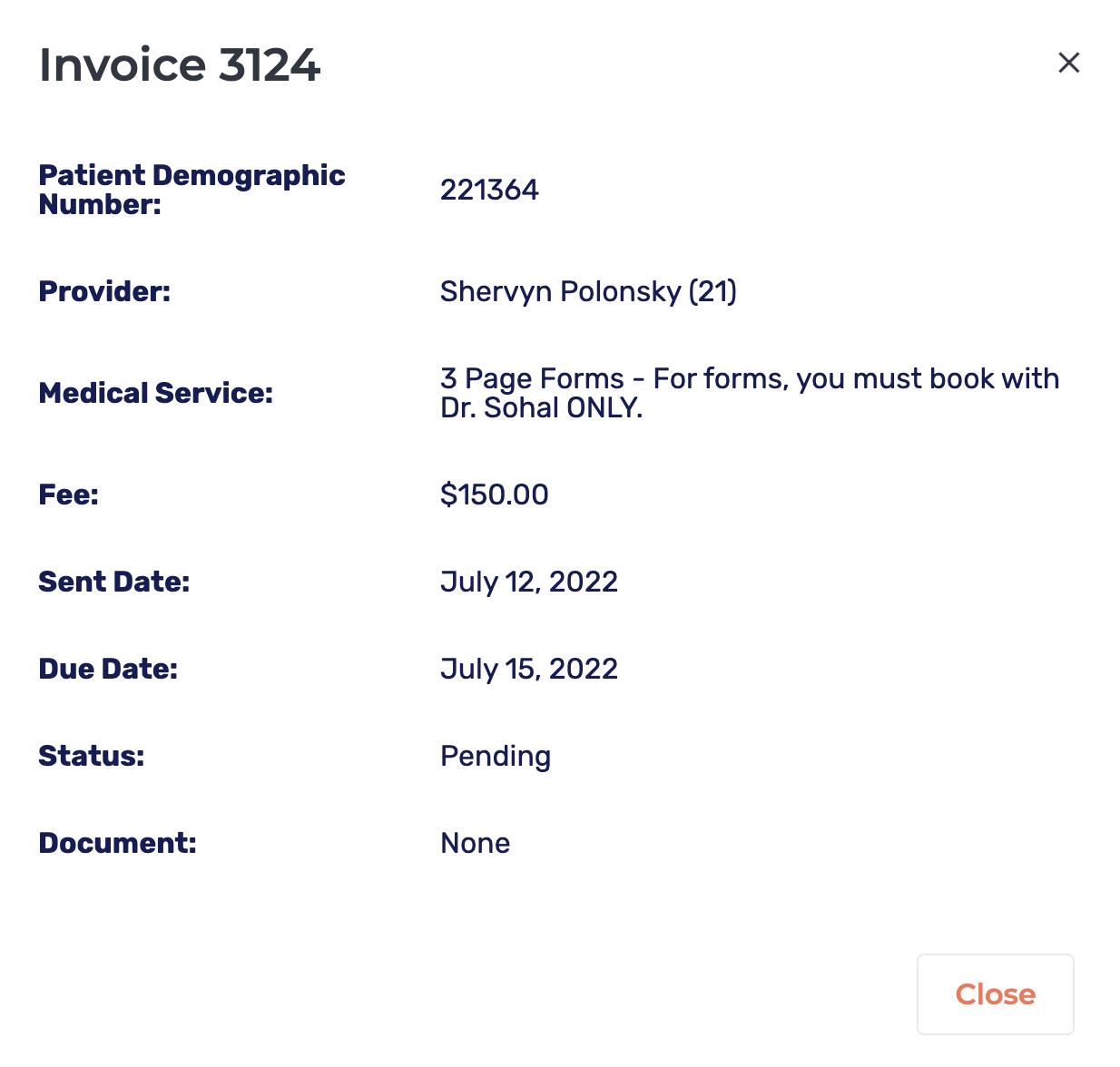Click the July 12, 2022 sent date
The height and width of the screenshot is (1067, 1120).
[x=529, y=582]
